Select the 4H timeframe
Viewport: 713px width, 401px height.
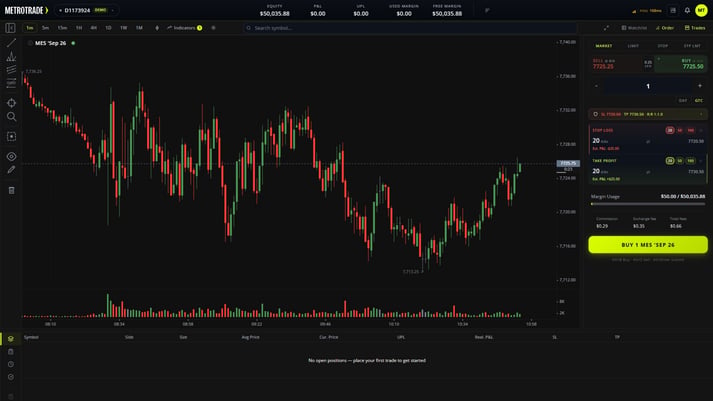pos(93,28)
